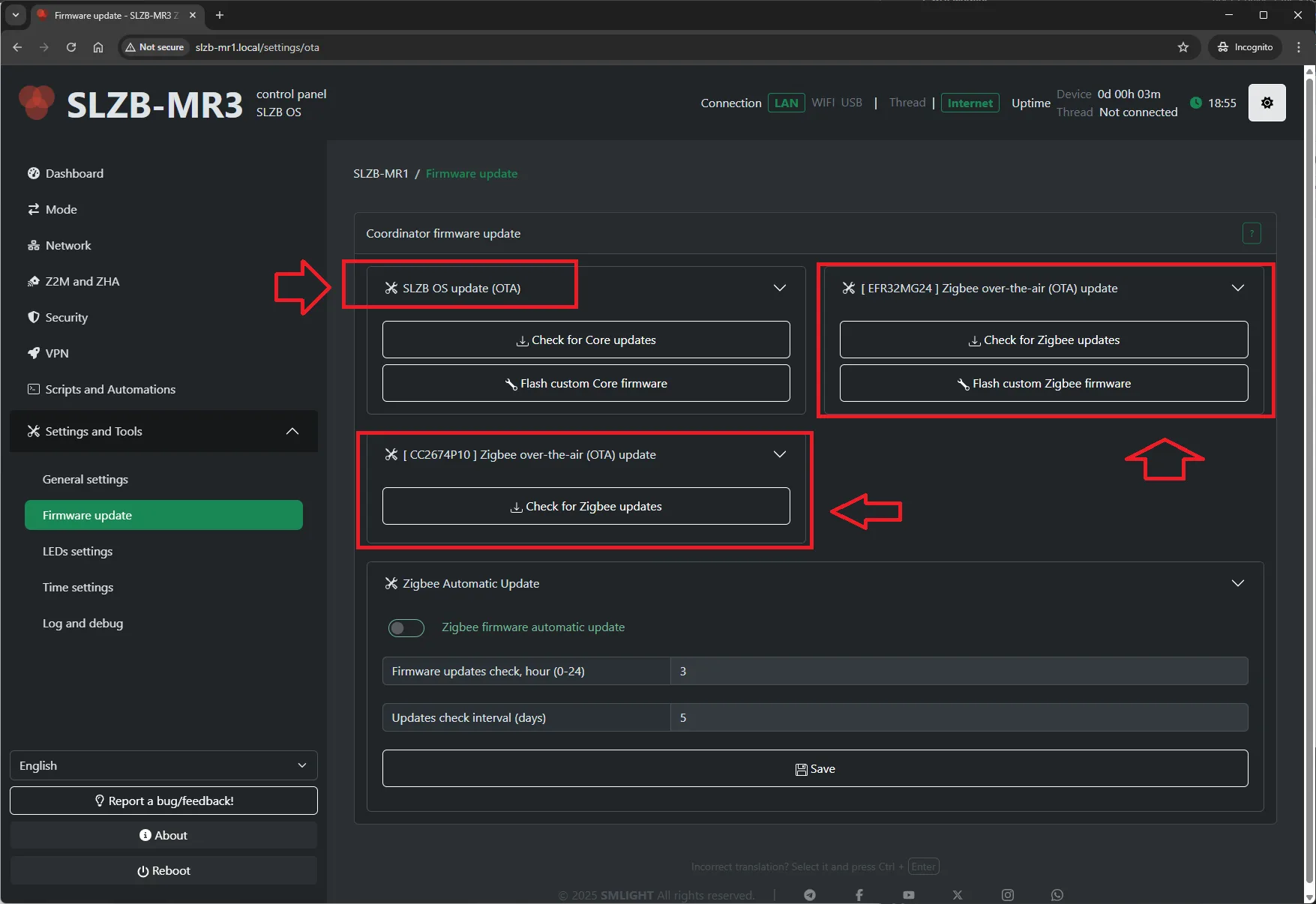Click the help question mark icon
Image resolution: width=1316 pixels, height=904 pixels.
point(1251,233)
